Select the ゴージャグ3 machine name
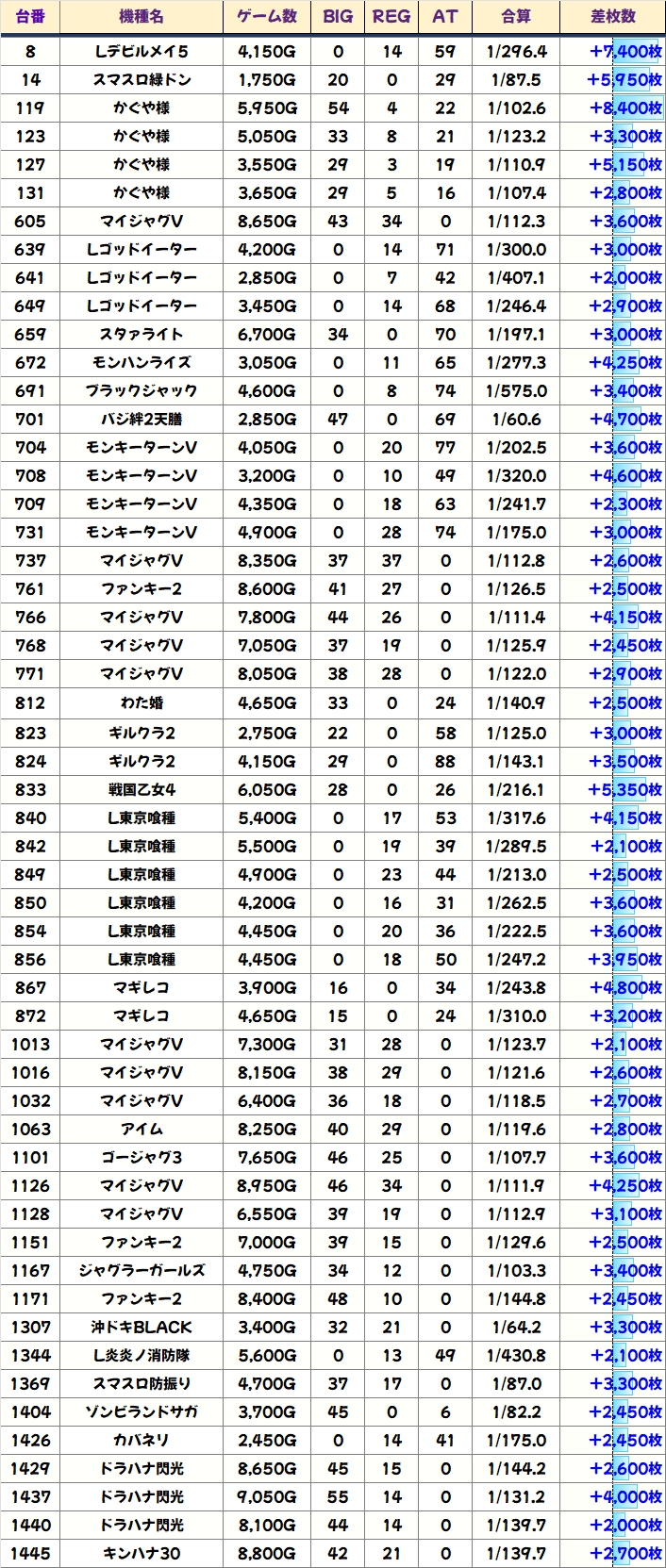This screenshot has width=666, height=1568. [x=142, y=1157]
